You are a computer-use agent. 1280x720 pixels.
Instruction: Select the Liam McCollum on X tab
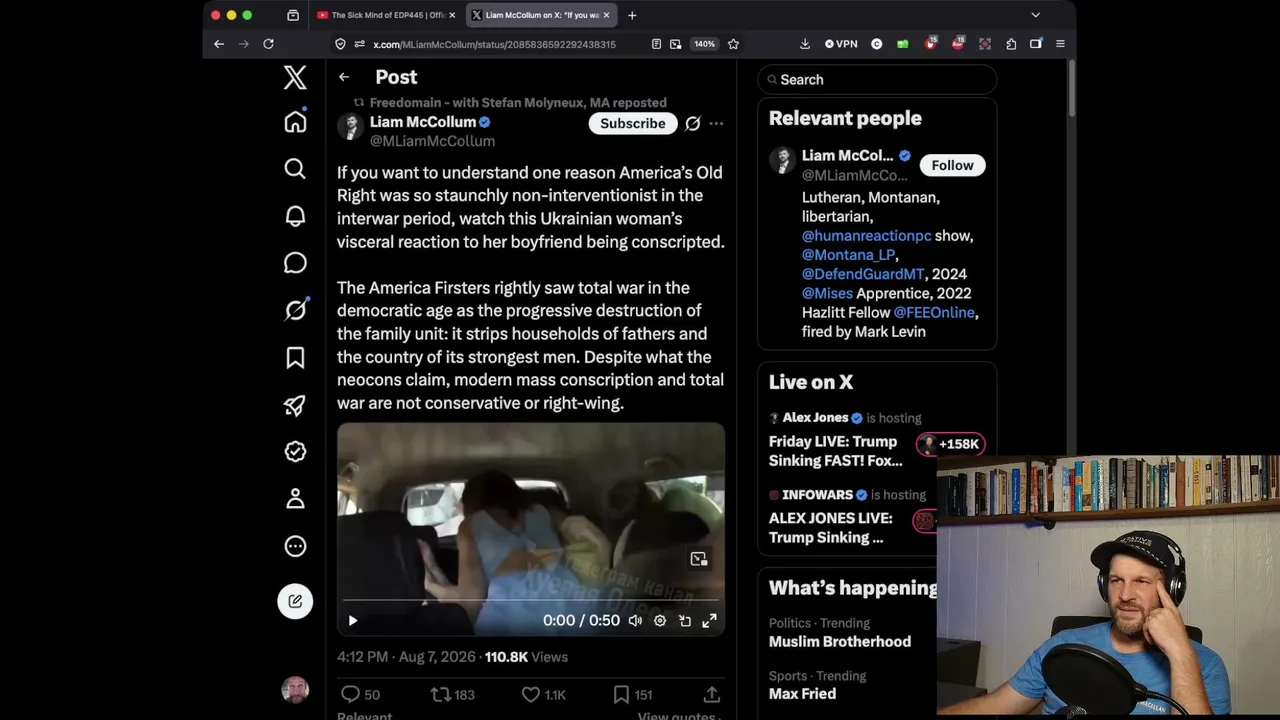[x=541, y=15]
